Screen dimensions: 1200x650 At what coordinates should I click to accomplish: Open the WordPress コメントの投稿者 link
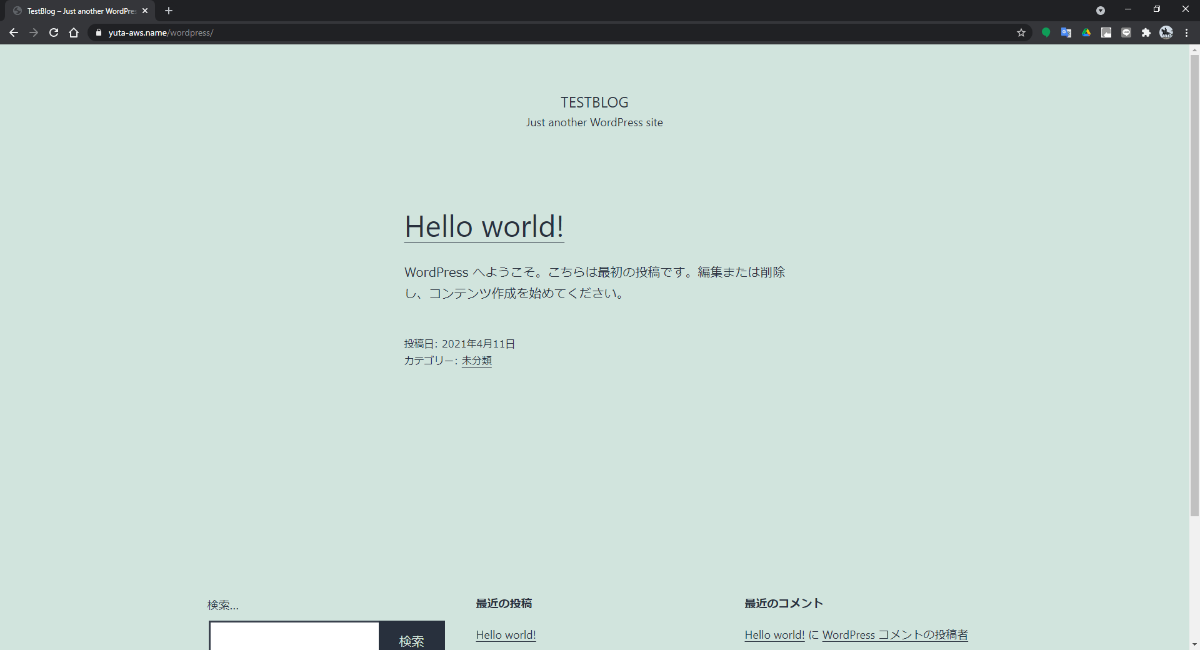pyautogui.click(x=895, y=635)
